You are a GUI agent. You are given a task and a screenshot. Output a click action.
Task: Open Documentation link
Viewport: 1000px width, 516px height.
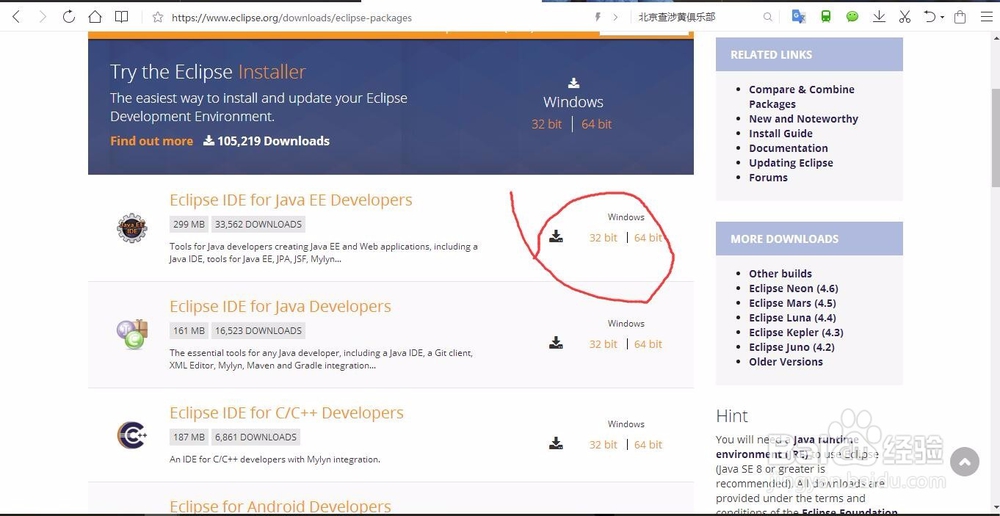click(x=788, y=148)
